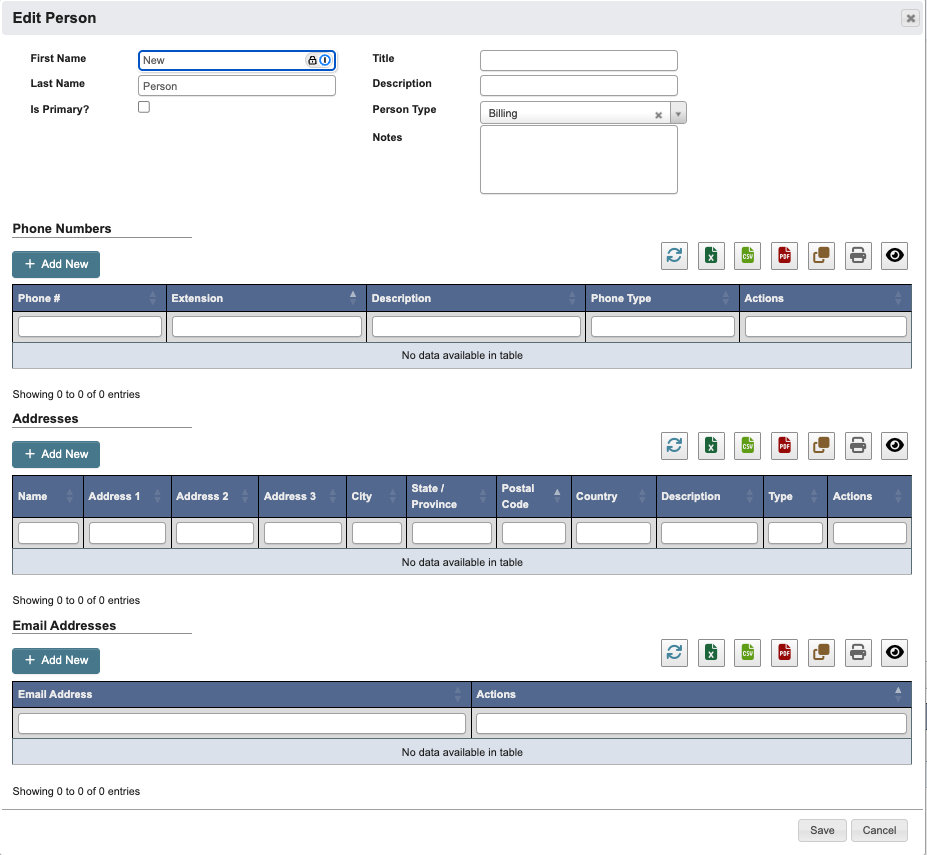Print the Phone Numbers table

(858, 256)
